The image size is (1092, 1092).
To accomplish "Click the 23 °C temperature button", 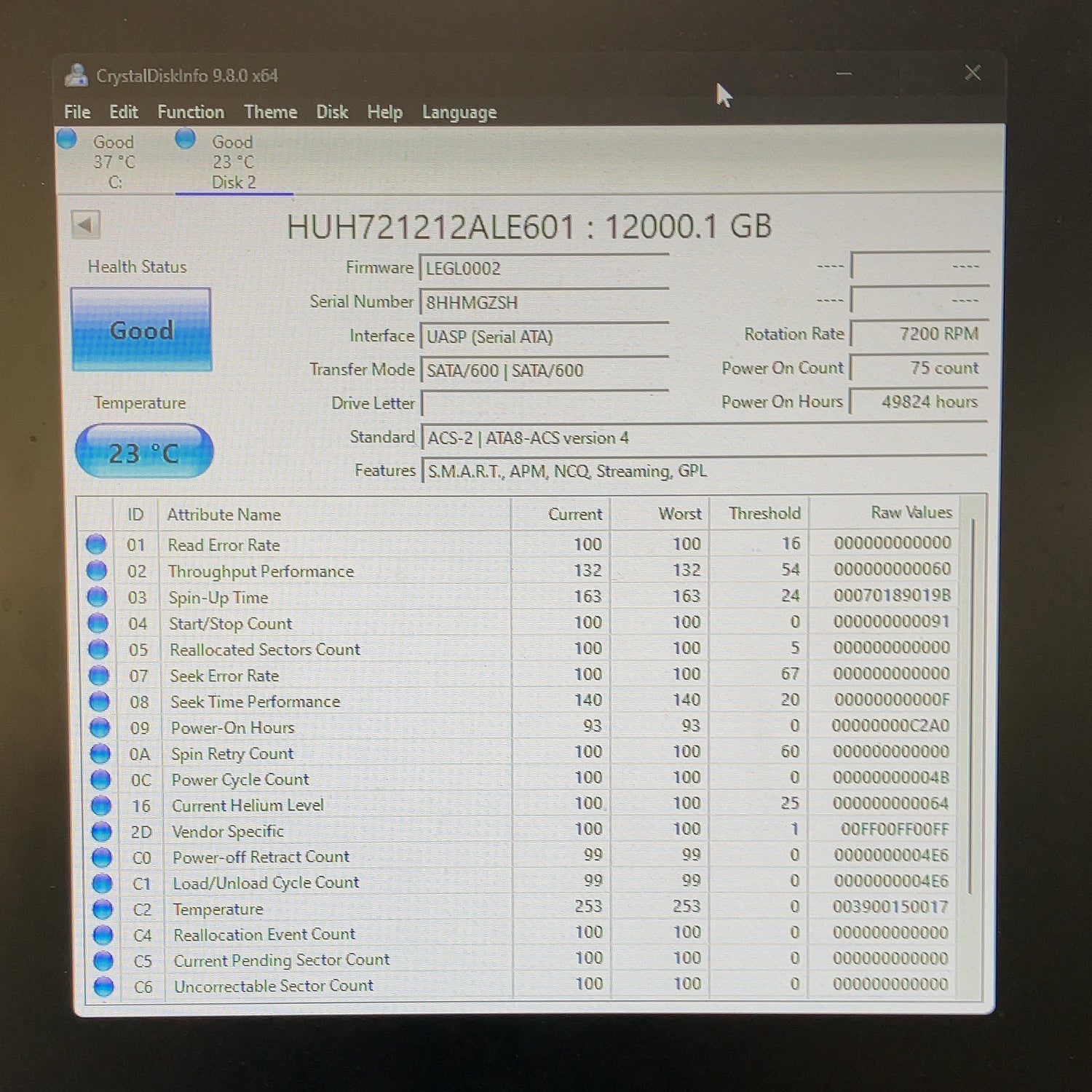I will click(x=144, y=452).
